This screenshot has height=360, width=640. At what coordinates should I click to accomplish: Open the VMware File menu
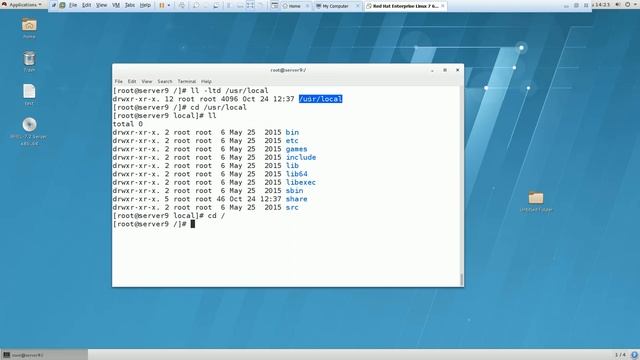pyautogui.click(x=73, y=5)
